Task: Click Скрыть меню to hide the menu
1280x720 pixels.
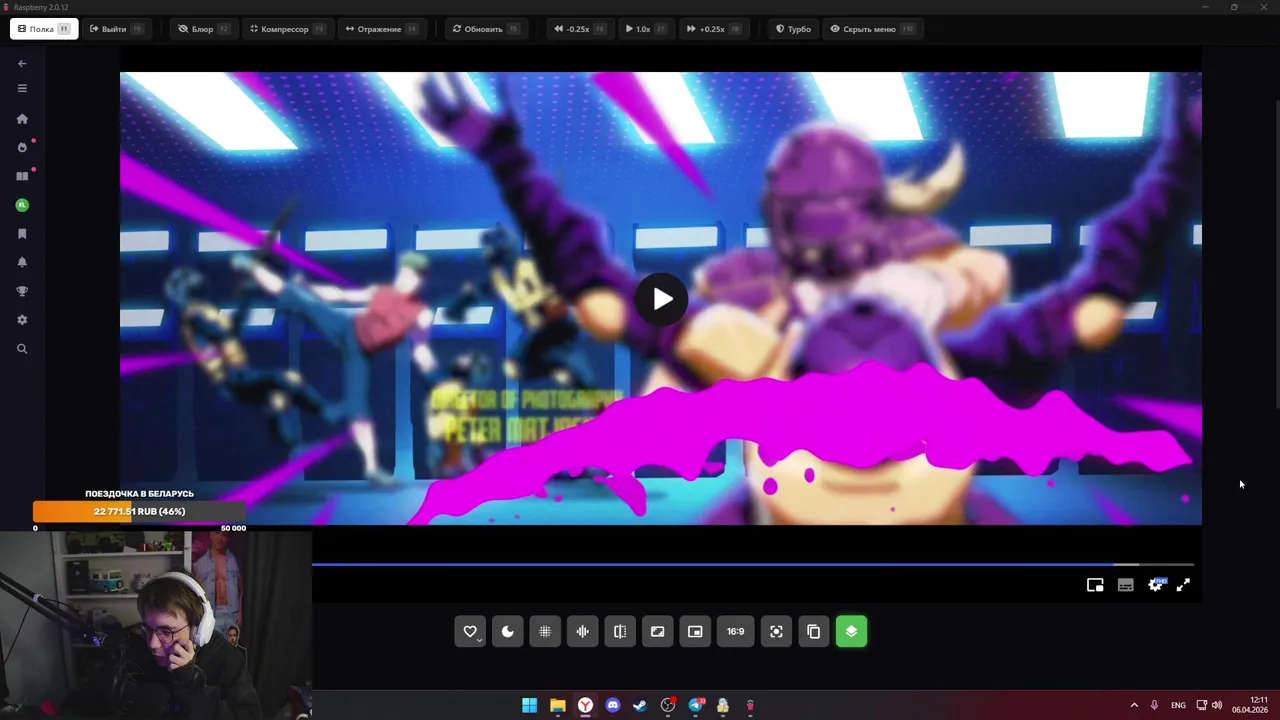Action: [x=872, y=29]
